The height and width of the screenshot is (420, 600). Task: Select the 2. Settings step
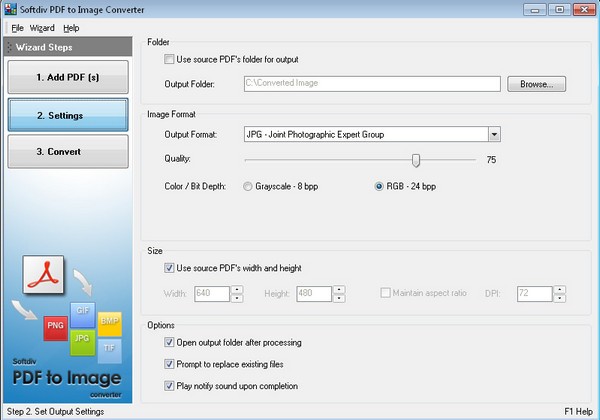click(68, 115)
